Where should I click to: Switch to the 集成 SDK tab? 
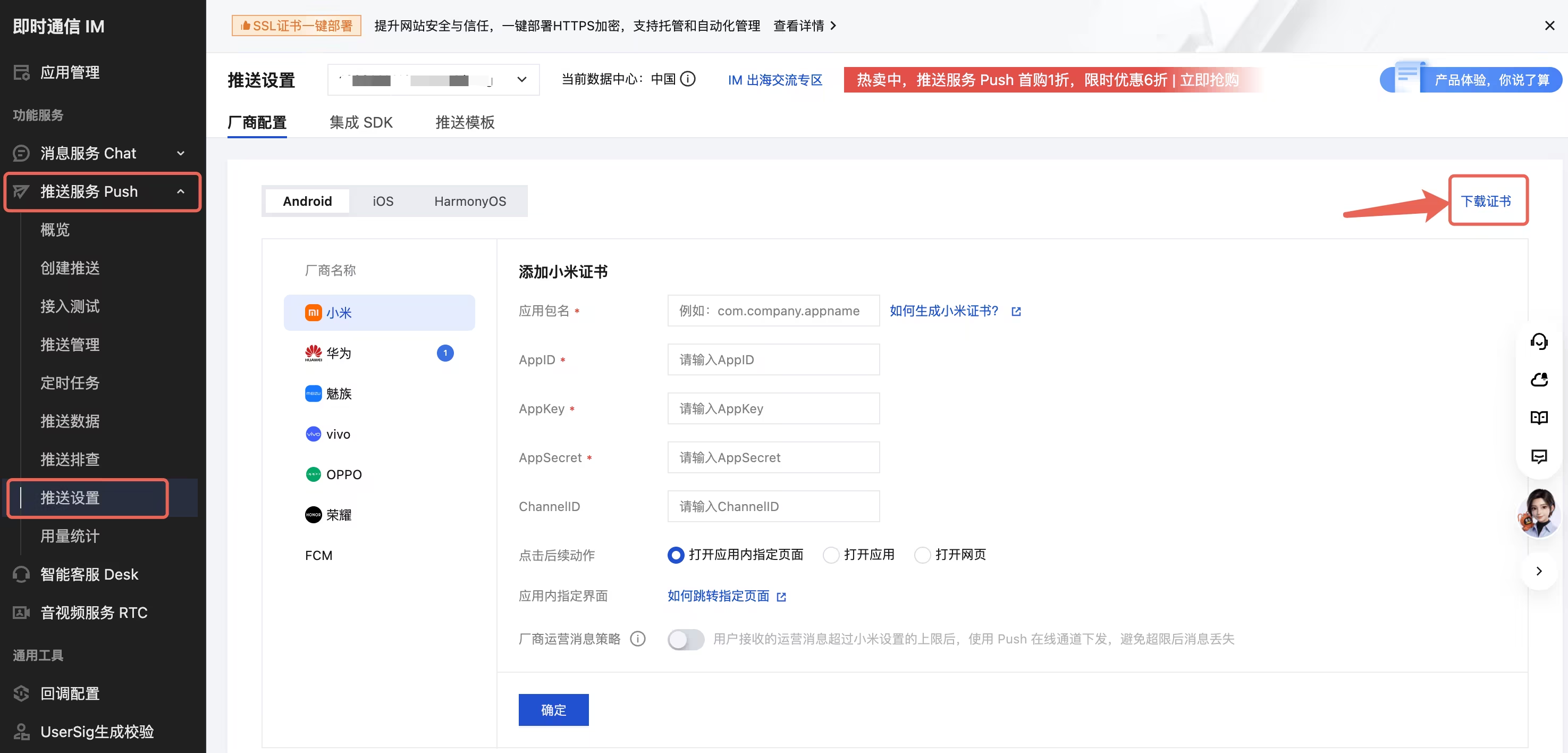(361, 122)
